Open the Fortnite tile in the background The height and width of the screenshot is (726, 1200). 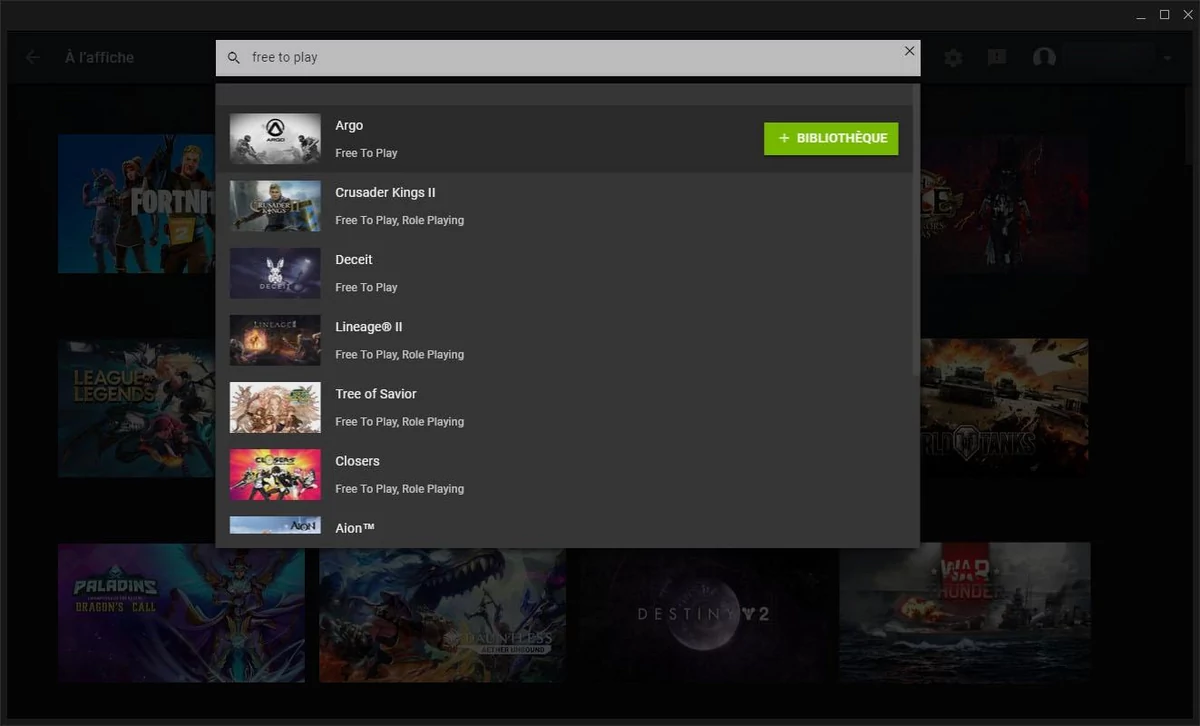(x=136, y=204)
